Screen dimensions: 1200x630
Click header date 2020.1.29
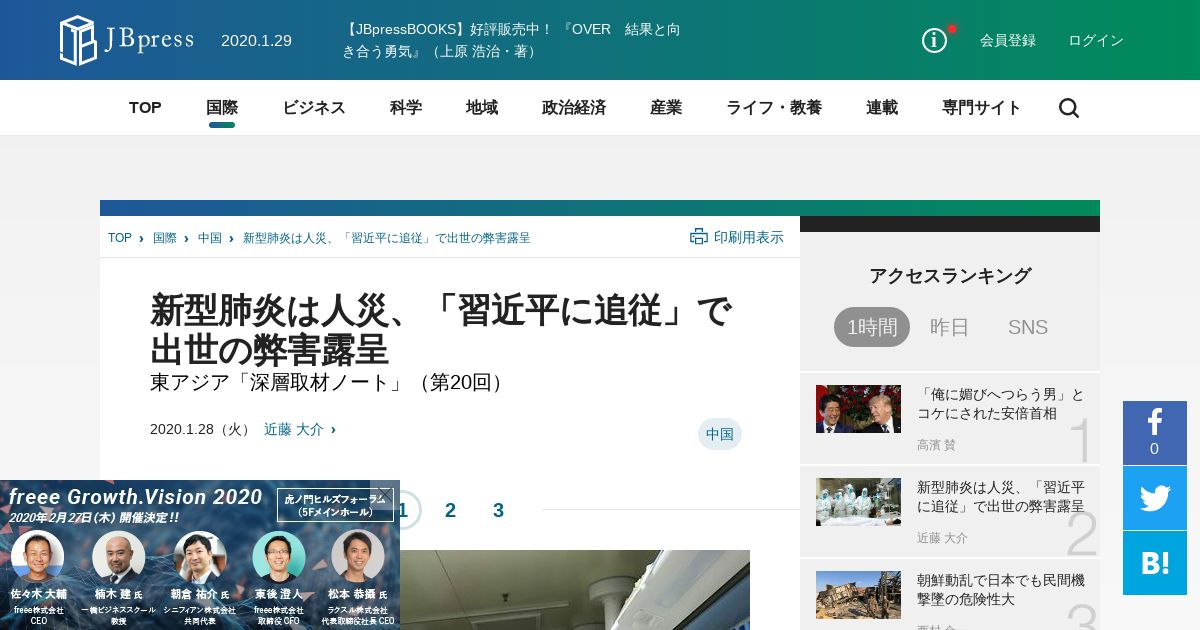coord(256,41)
